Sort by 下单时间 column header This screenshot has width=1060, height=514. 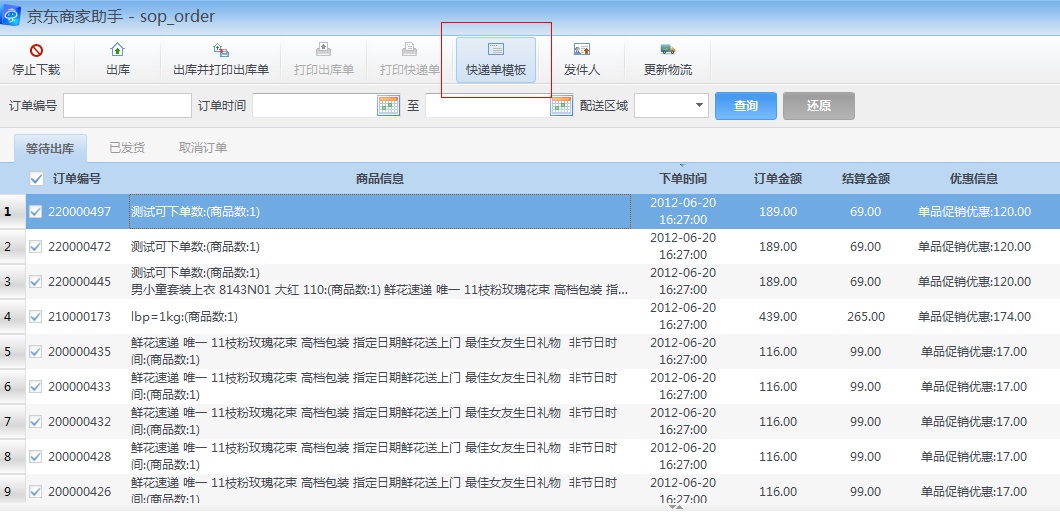click(682, 179)
